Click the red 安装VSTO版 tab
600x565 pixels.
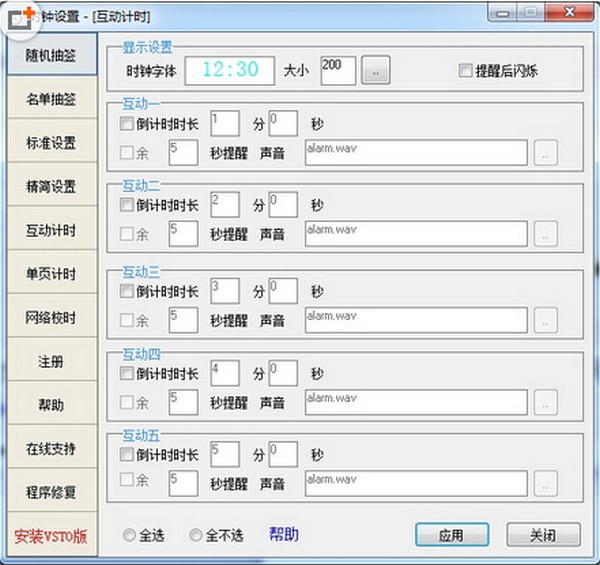click(52, 535)
